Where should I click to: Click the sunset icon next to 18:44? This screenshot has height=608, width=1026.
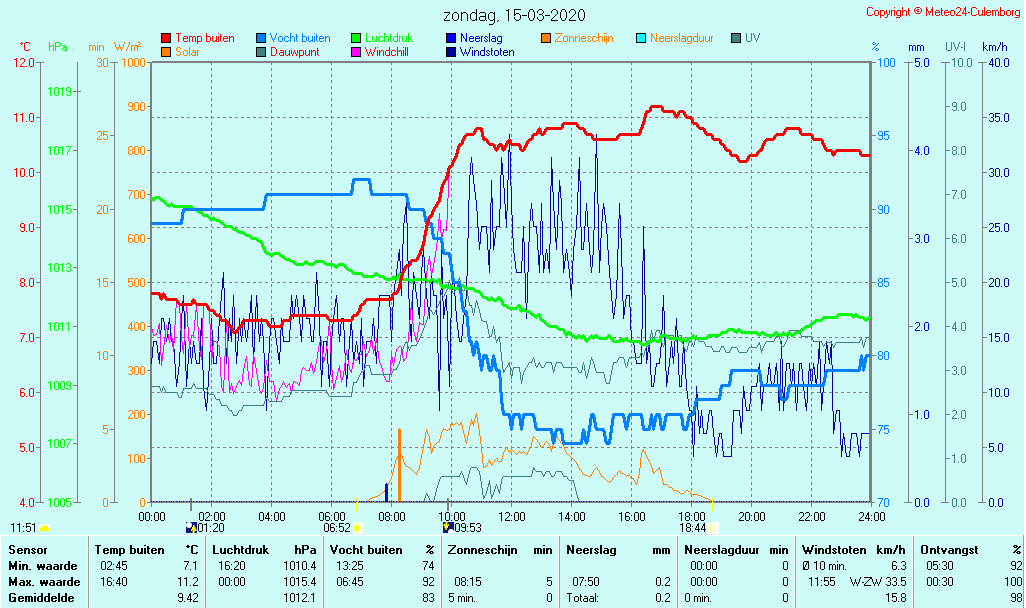pyautogui.click(x=714, y=527)
